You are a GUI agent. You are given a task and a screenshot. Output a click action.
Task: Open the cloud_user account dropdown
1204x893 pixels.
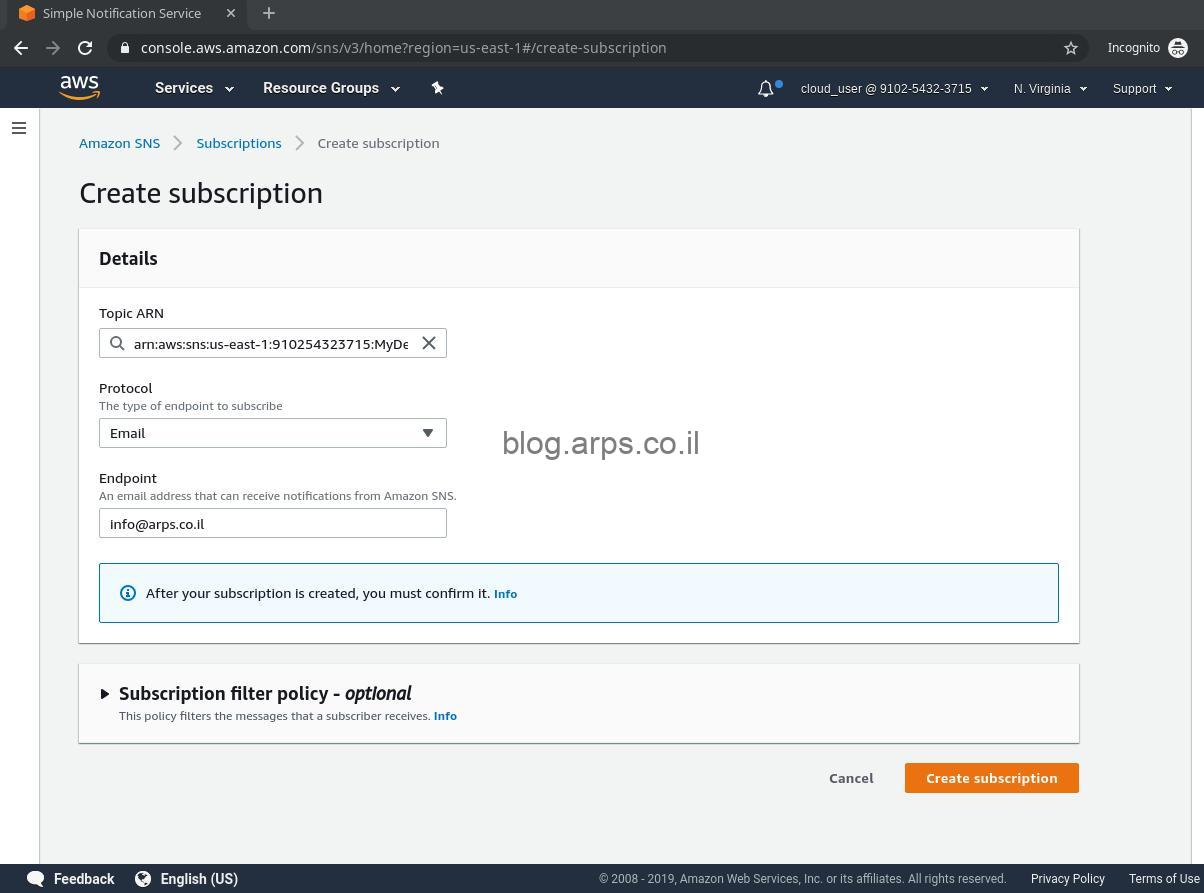[894, 88]
